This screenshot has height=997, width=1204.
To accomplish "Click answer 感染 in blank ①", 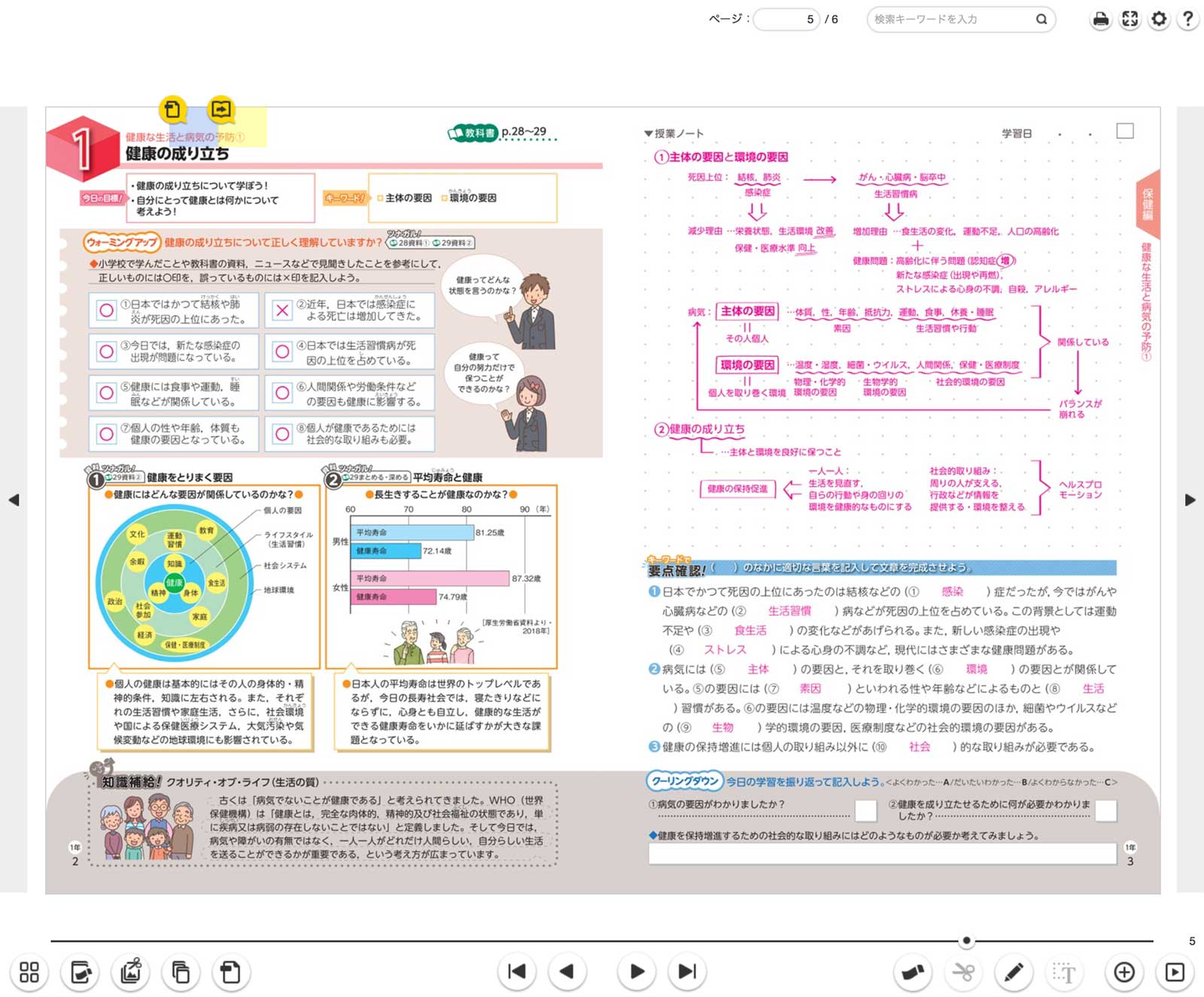I will 953,591.
